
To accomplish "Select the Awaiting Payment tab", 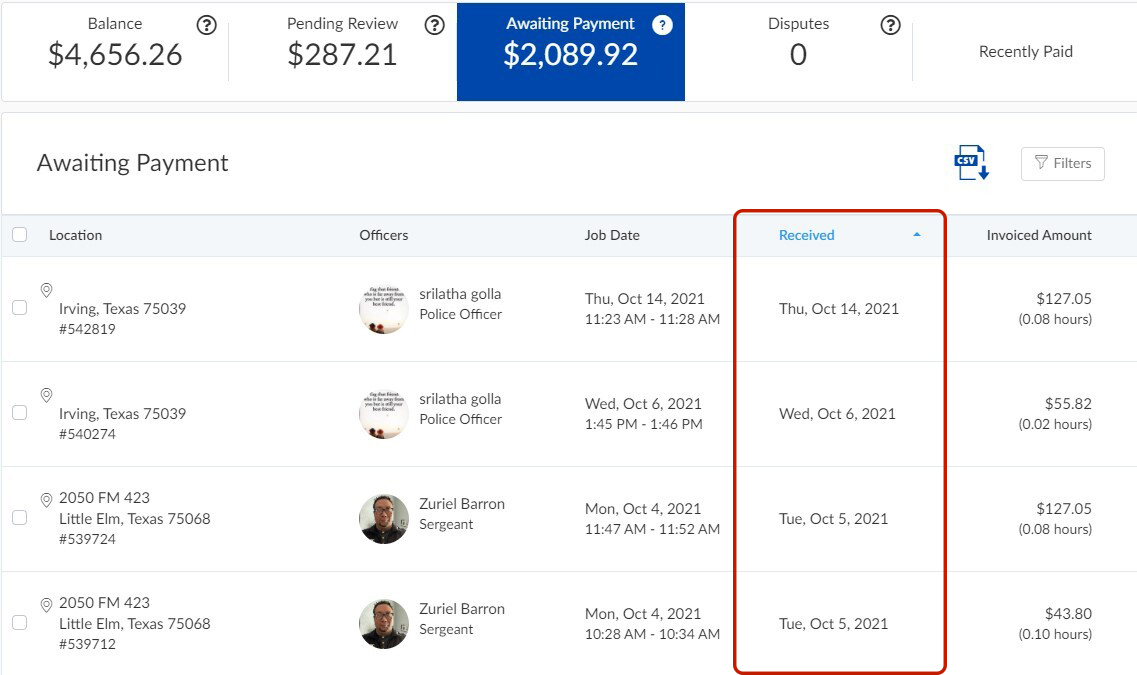I will click(x=571, y=51).
